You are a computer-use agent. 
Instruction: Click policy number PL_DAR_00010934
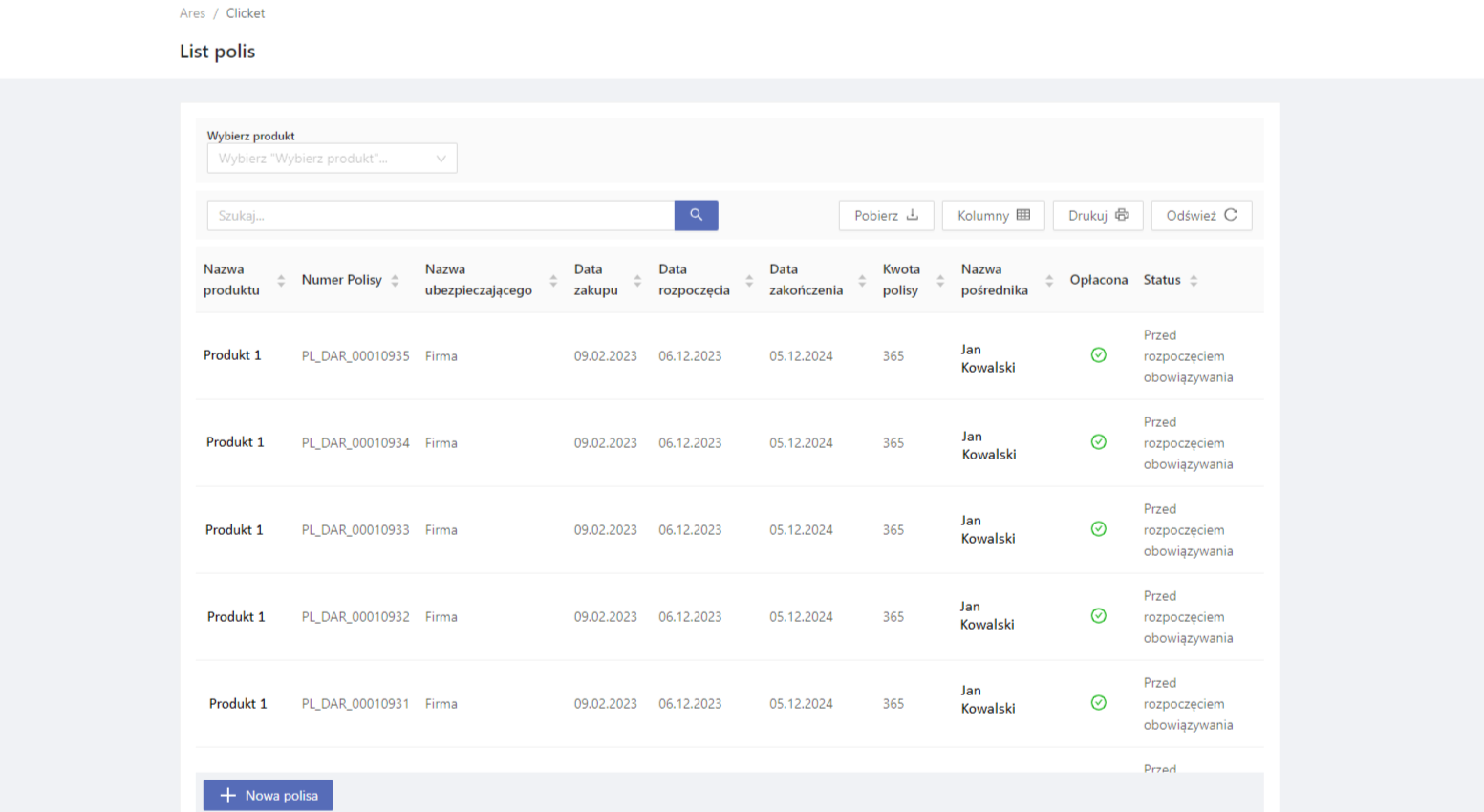click(355, 443)
